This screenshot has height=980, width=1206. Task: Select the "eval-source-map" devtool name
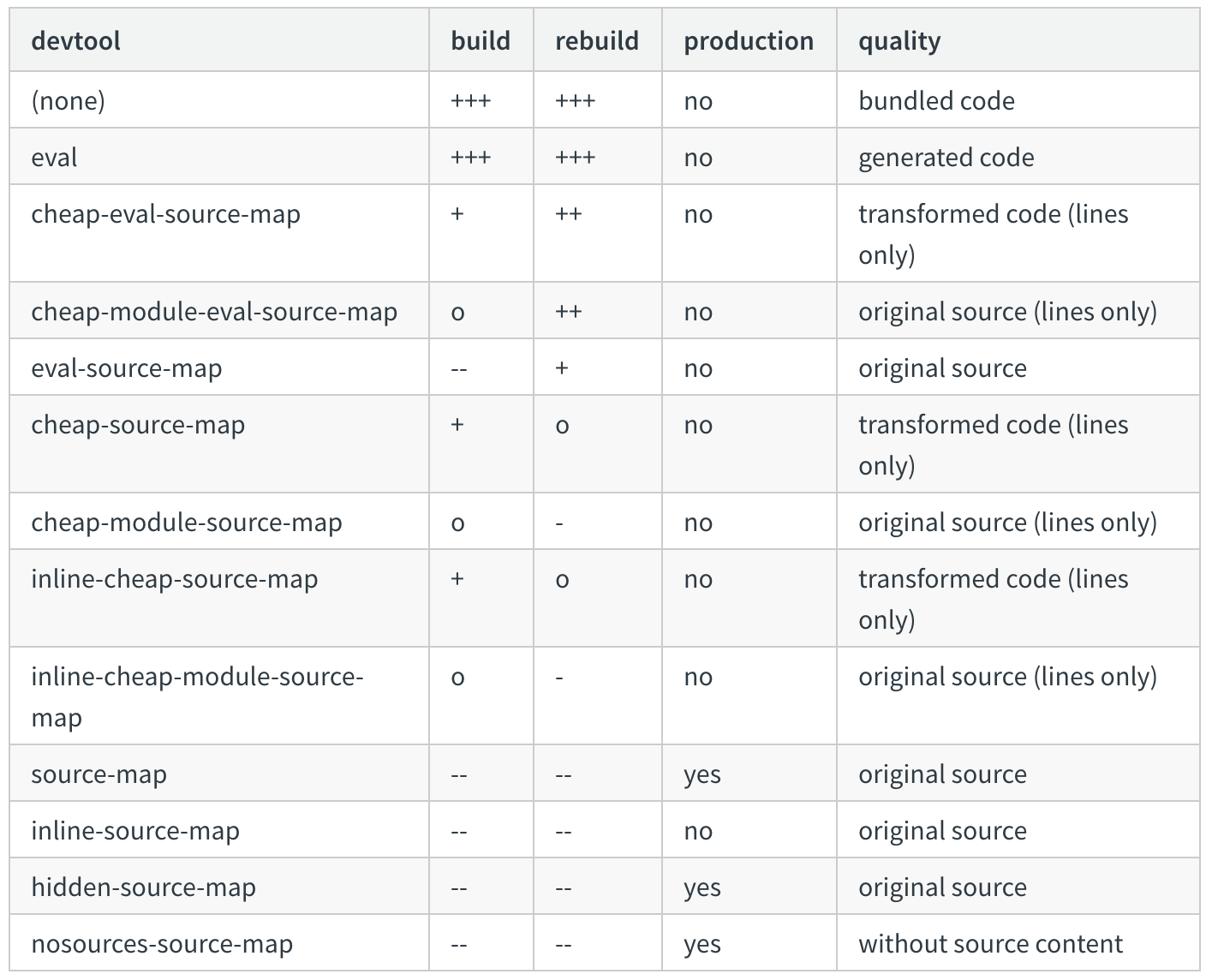pos(126,368)
